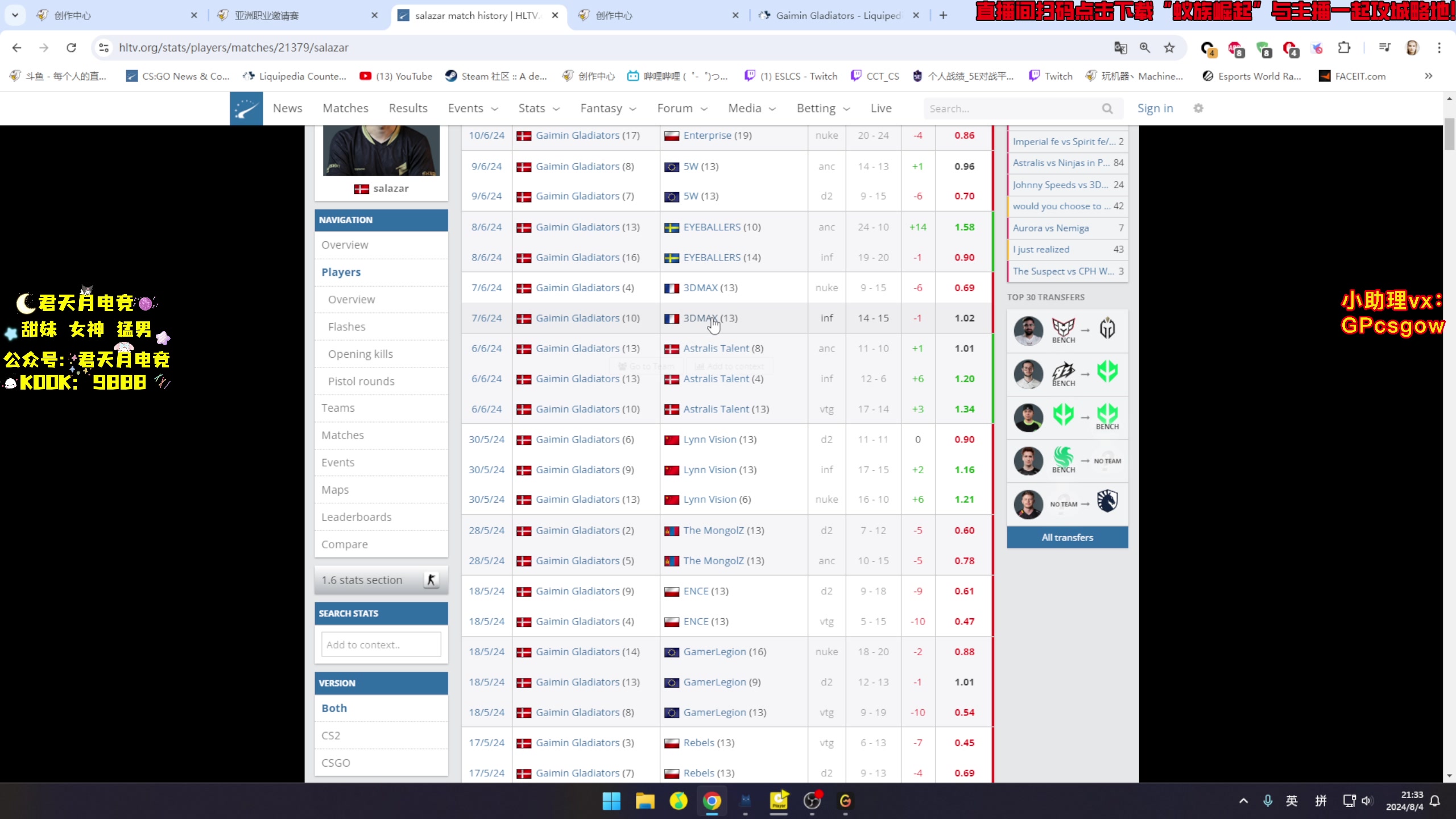Click the HLTV logo home icon
Image resolution: width=1456 pixels, height=819 pixels.
(x=246, y=108)
